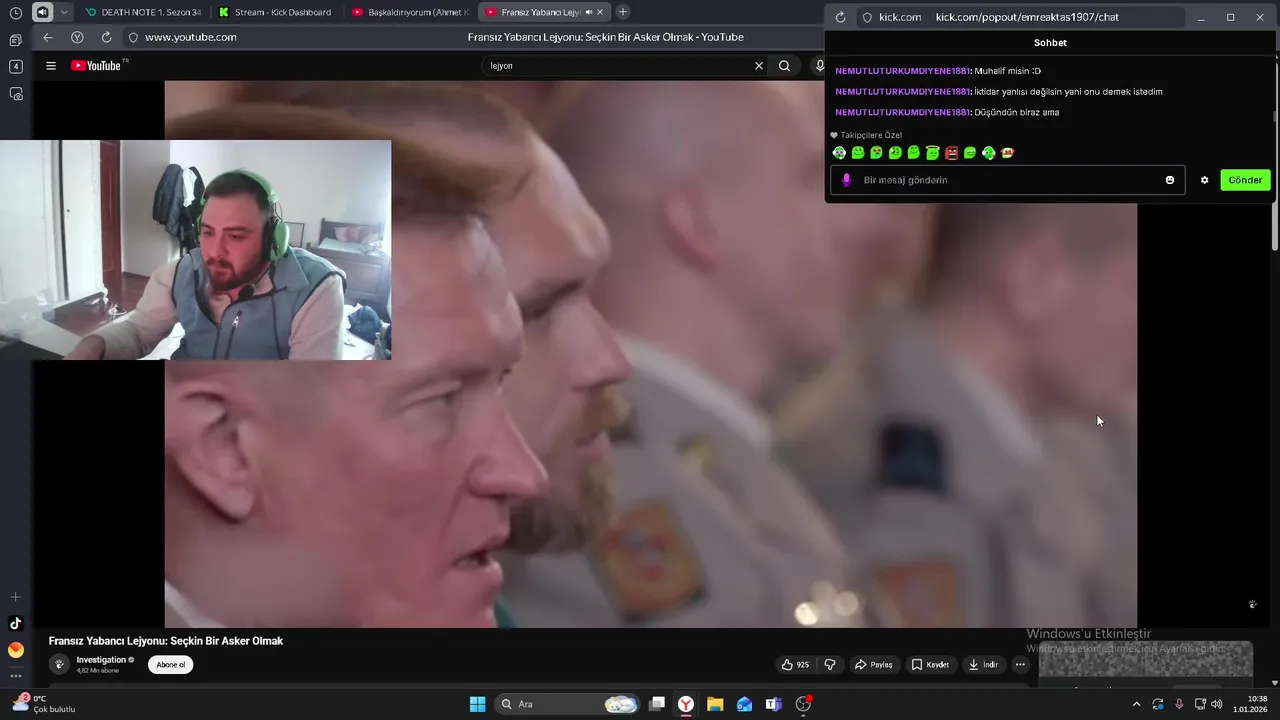Open the orange assistant icon in the sidebar
This screenshot has height=720, width=1280.
click(x=15, y=650)
